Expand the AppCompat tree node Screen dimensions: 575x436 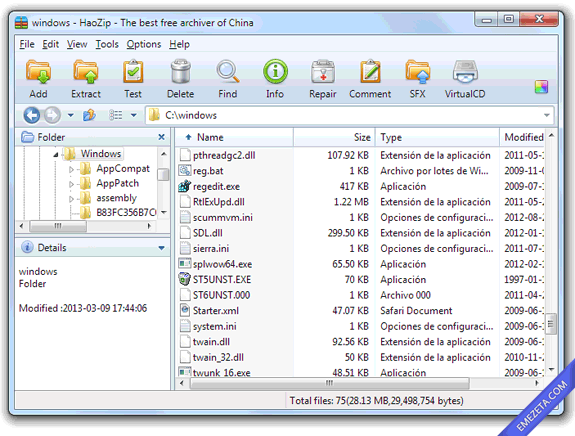[x=71, y=169]
